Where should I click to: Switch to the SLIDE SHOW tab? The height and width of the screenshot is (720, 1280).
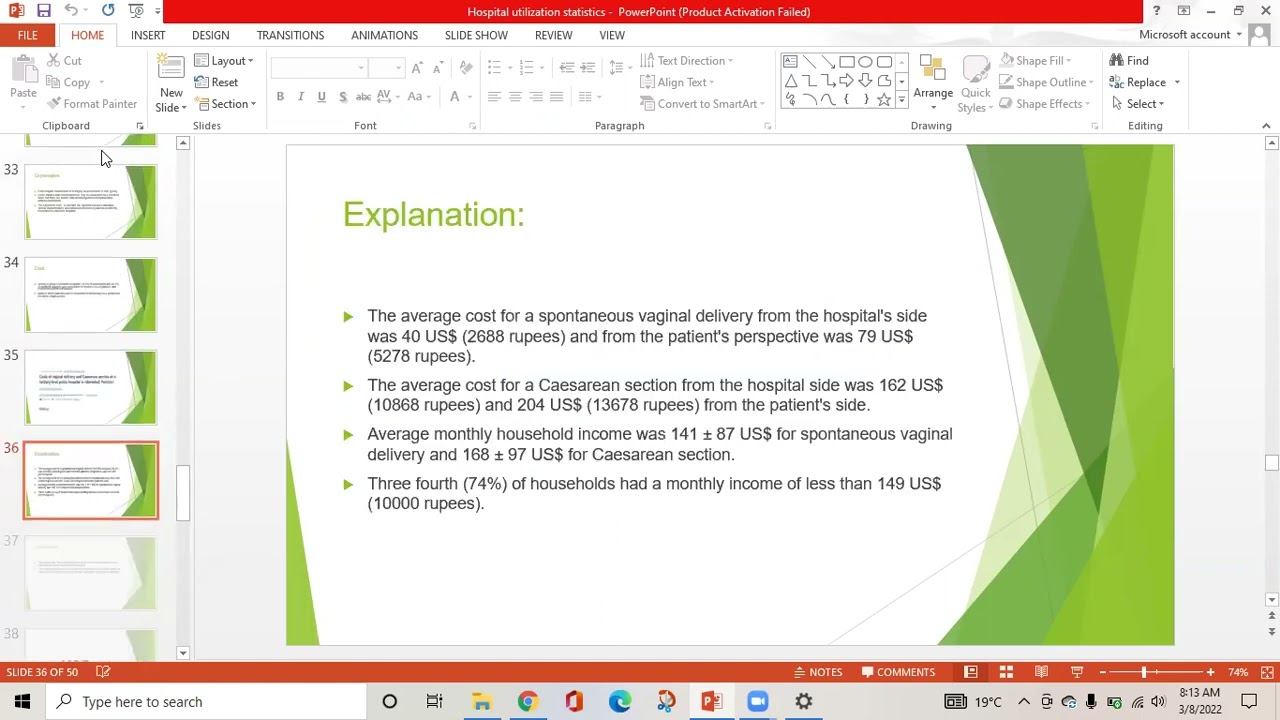tap(476, 35)
